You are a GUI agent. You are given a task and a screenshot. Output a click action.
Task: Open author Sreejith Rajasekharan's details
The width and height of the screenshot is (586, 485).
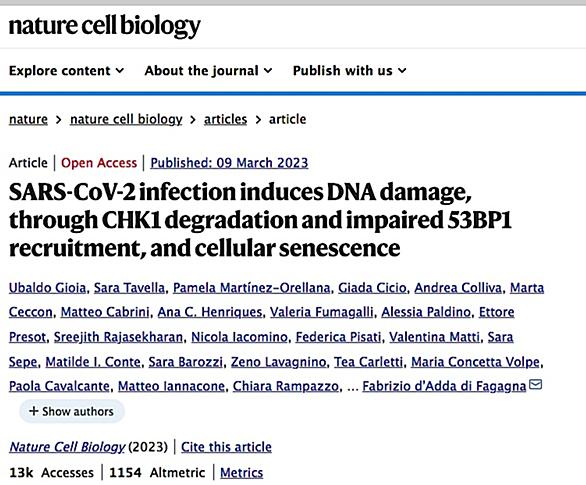[118, 337]
